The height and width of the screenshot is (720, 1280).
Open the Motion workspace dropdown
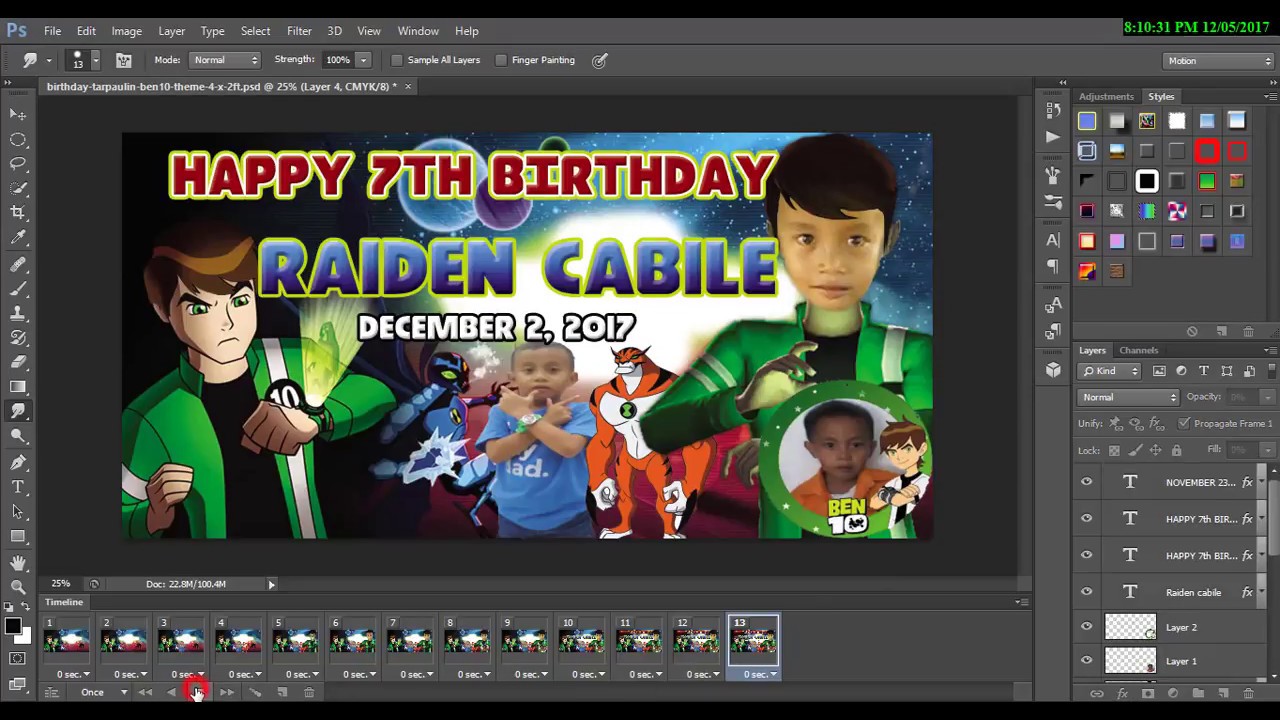(x=1220, y=61)
